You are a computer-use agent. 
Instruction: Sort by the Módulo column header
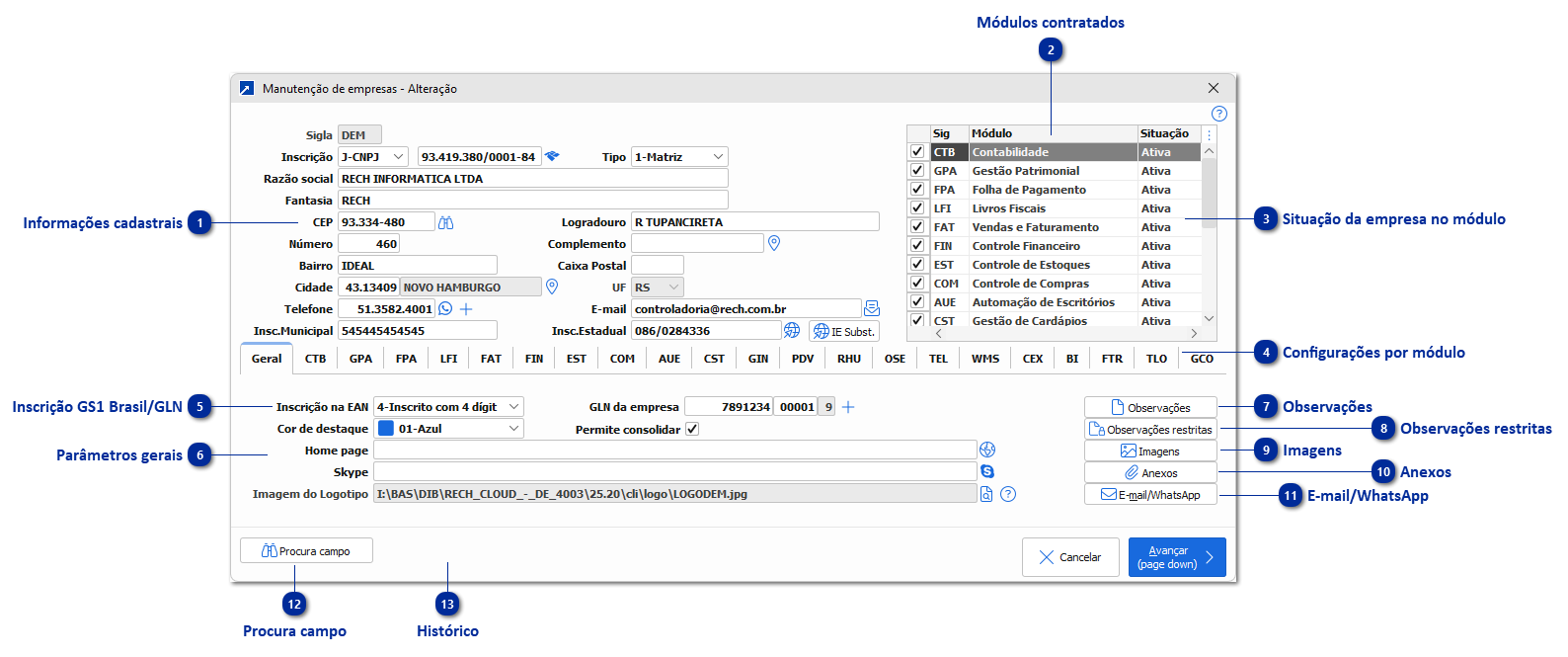click(1053, 133)
